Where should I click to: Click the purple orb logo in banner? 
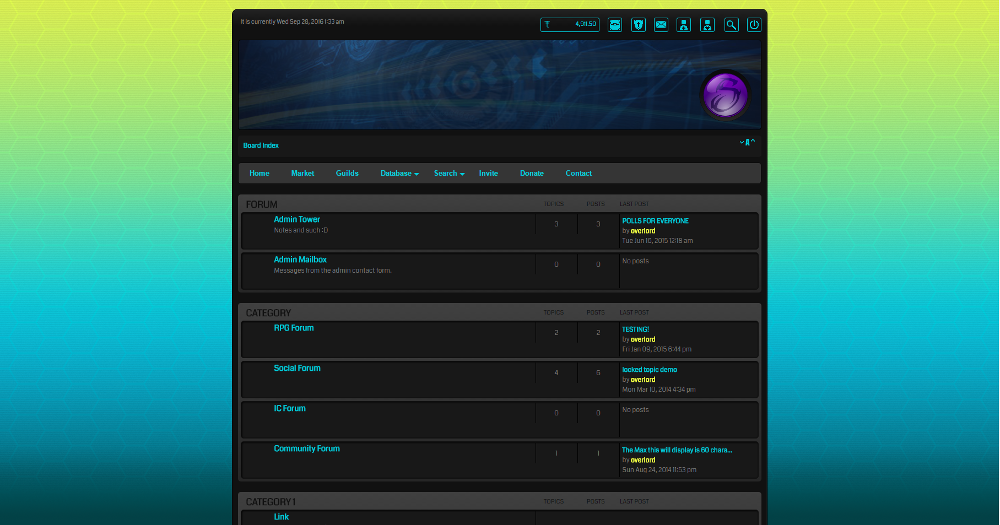[725, 95]
